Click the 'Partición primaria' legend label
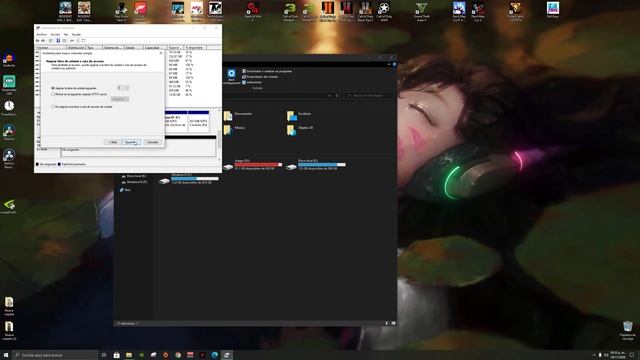Viewport: 640px width, 360px height. click(73, 164)
